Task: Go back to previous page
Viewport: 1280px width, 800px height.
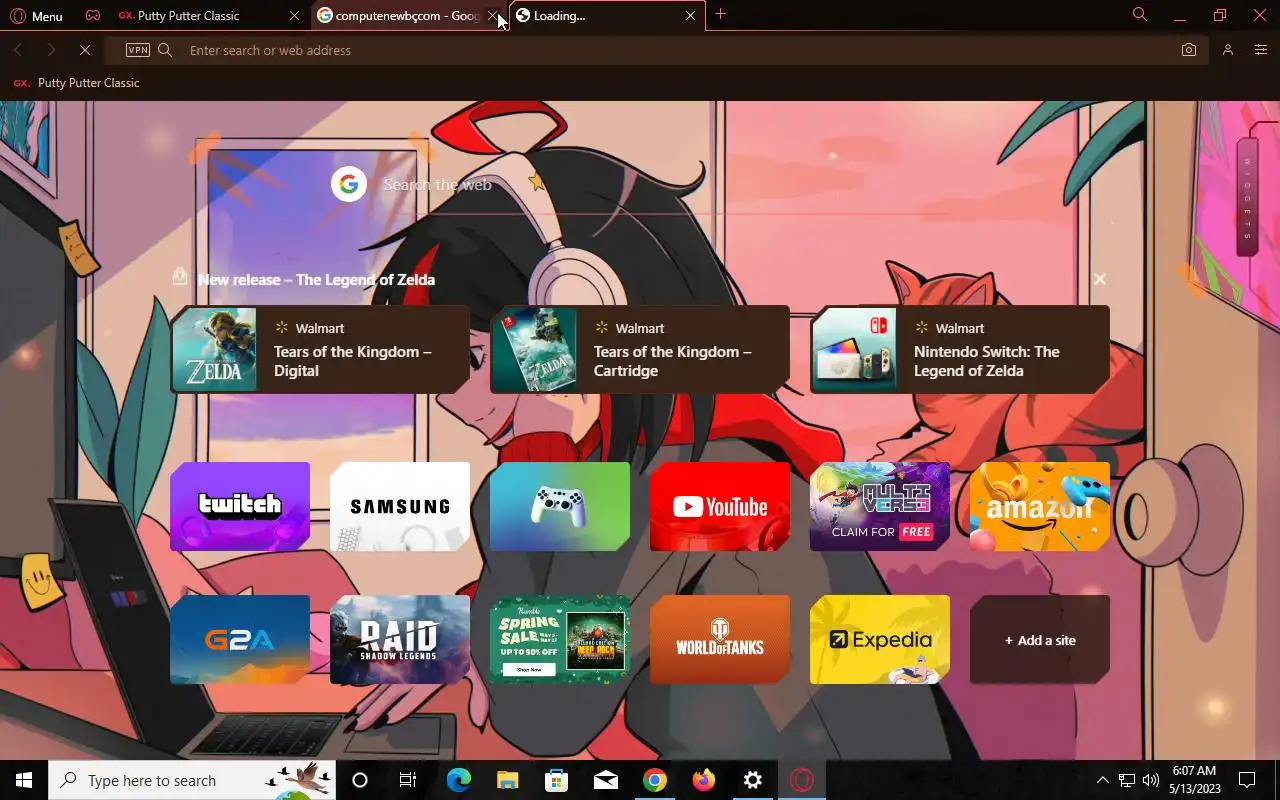Action: coord(18,50)
